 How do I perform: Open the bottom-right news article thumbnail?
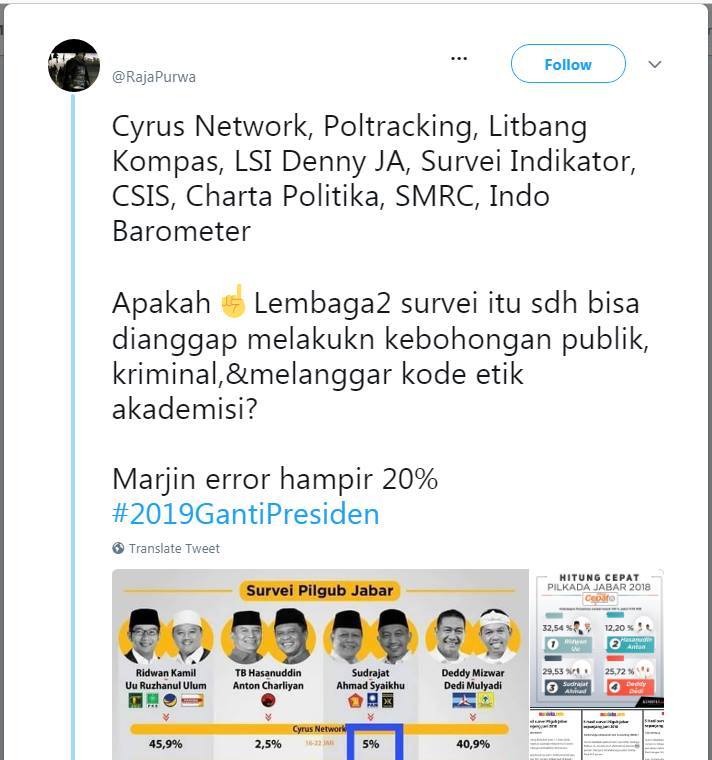653,735
